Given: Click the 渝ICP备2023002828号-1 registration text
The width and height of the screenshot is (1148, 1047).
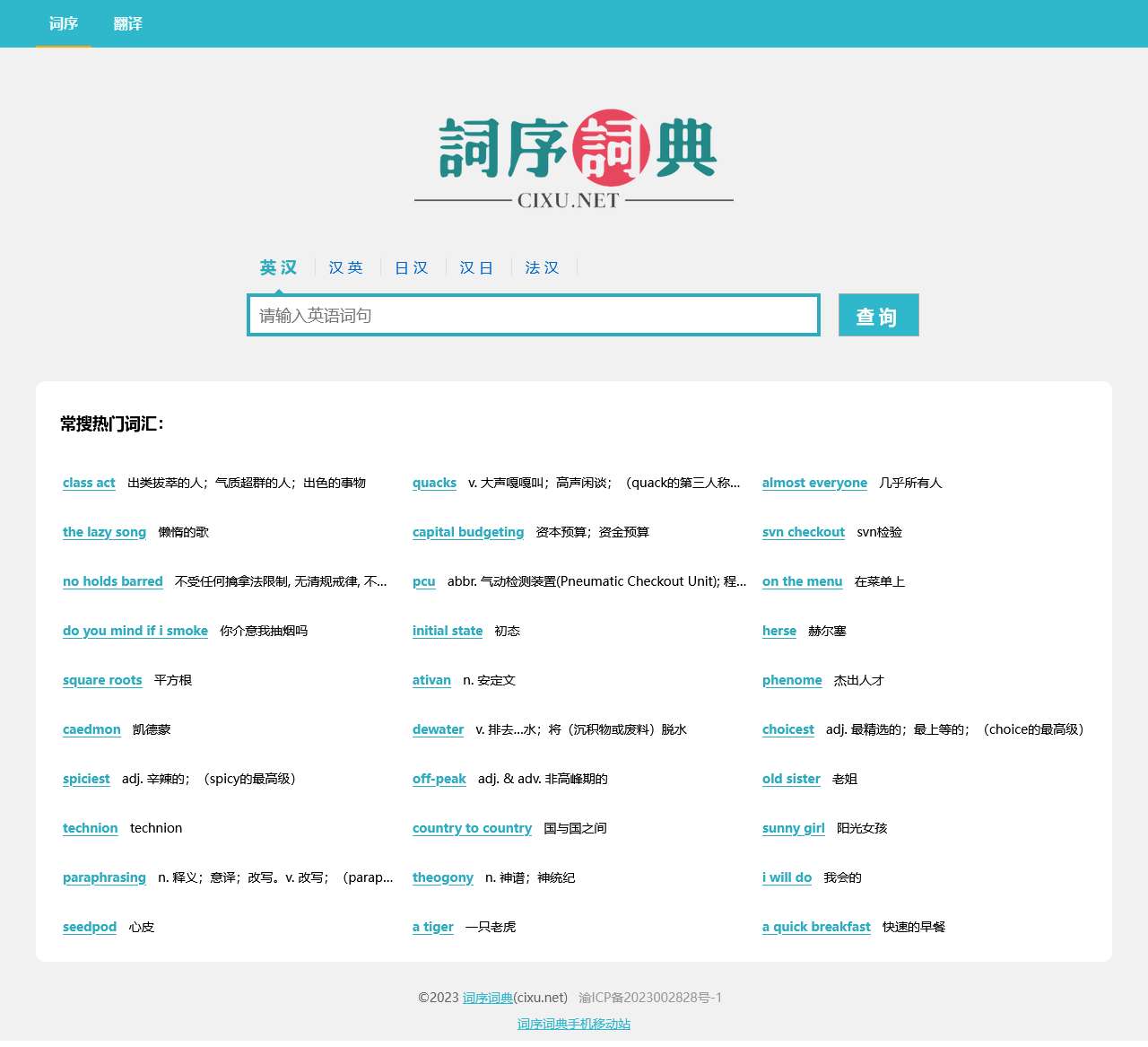Looking at the screenshot, I should (x=650, y=998).
